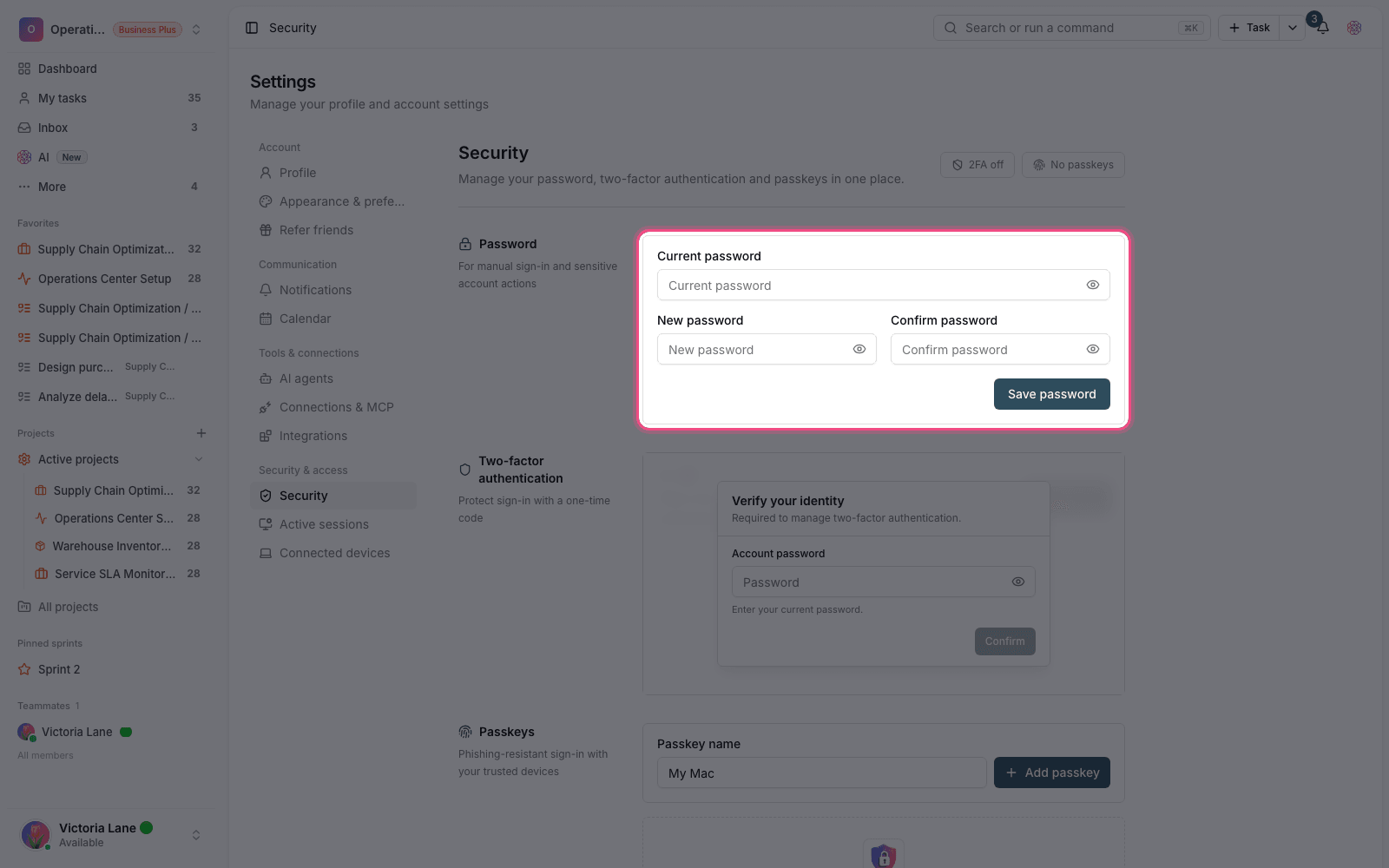The height and width of the screenshot is (868, 1389).
Task: Reveal the new password field text
Action: coord(859,349)
